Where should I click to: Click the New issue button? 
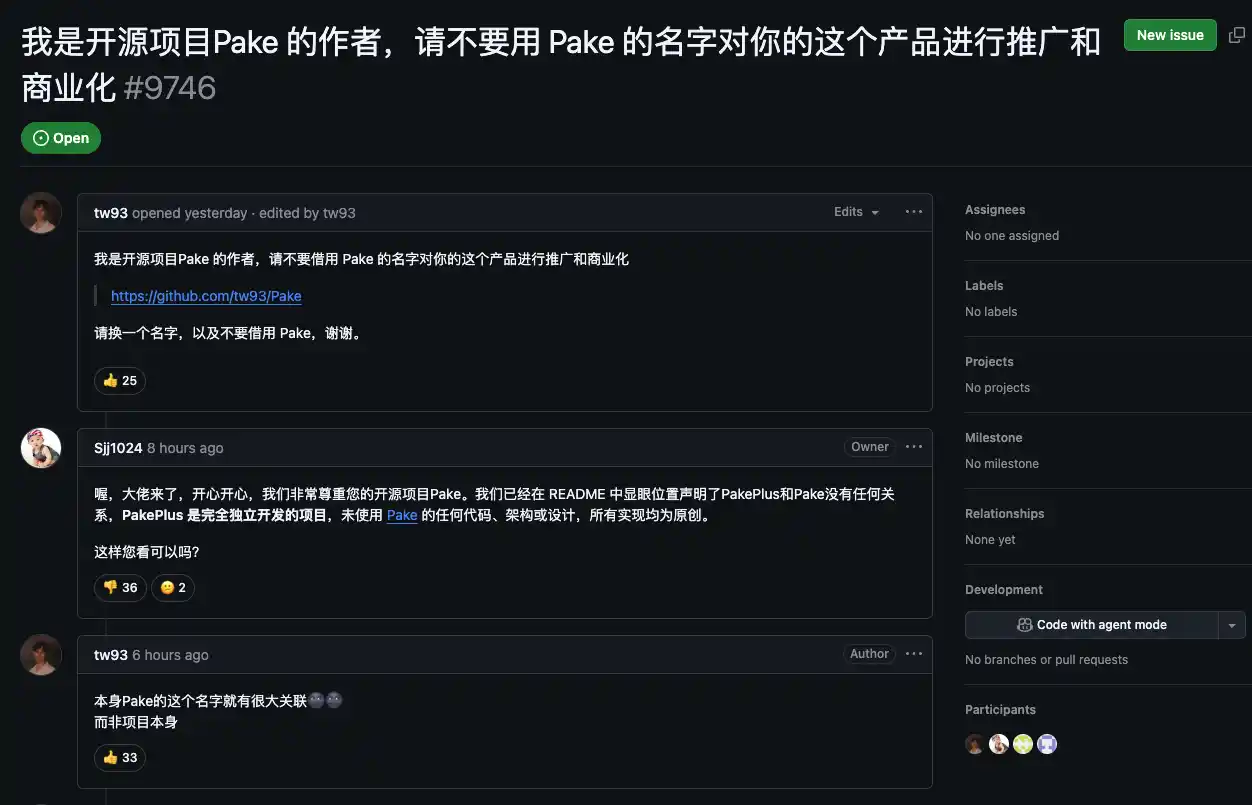(1169, 34)
